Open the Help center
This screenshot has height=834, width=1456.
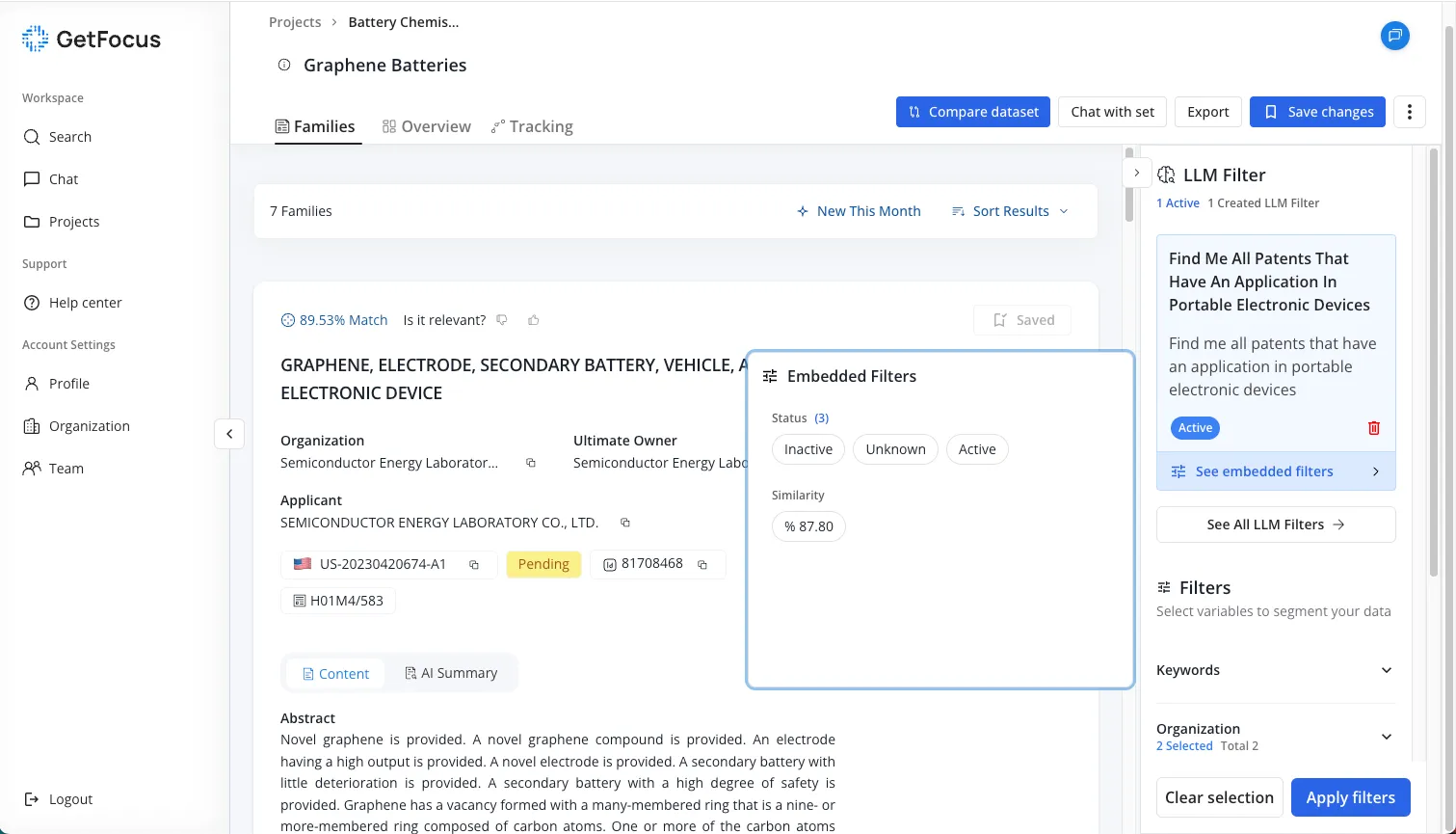tap(73, 303)
